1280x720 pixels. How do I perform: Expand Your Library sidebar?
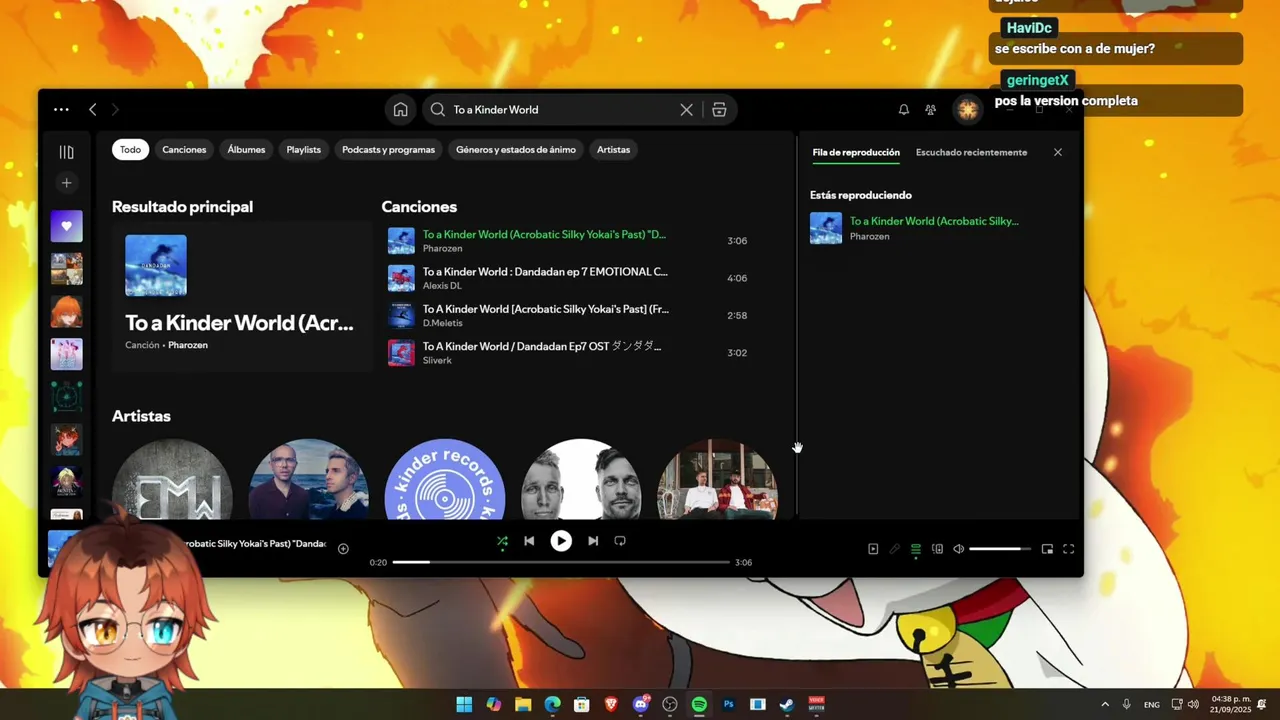tap(66, 152)
